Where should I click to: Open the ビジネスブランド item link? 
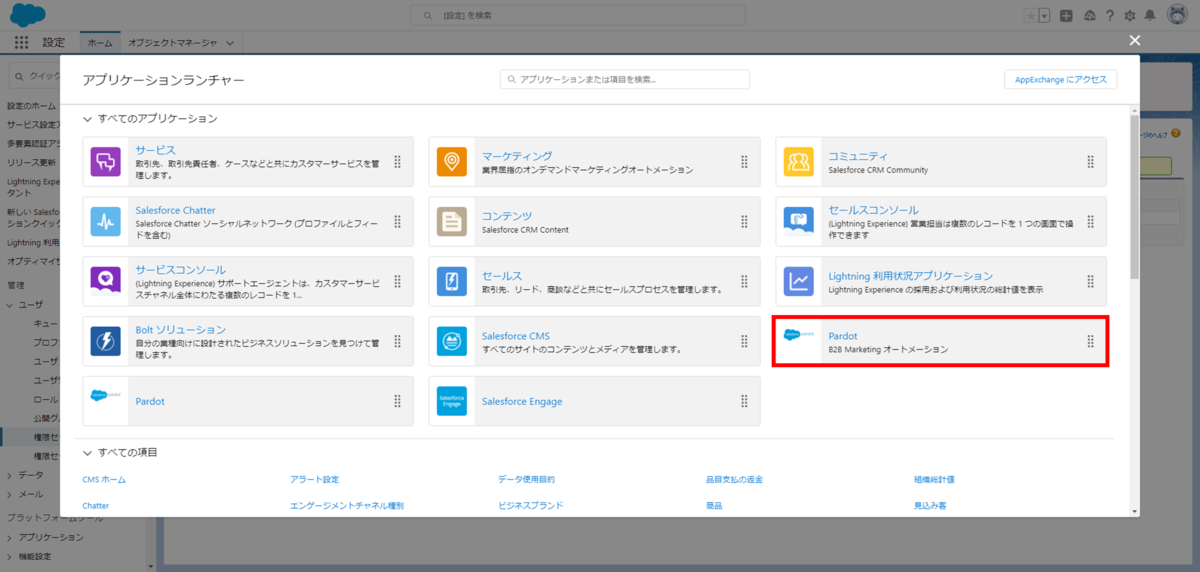pos(530,506)
